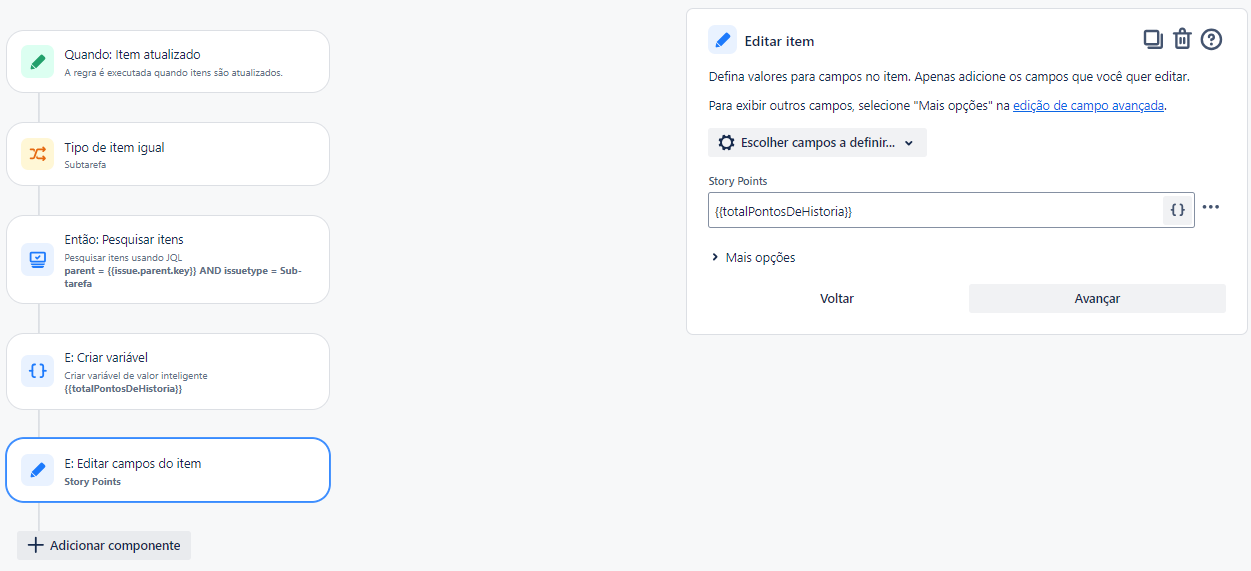Click the 'Criar variável de valor inteligente' text
The image size is (1251, 571).
(x=136, y=376)
